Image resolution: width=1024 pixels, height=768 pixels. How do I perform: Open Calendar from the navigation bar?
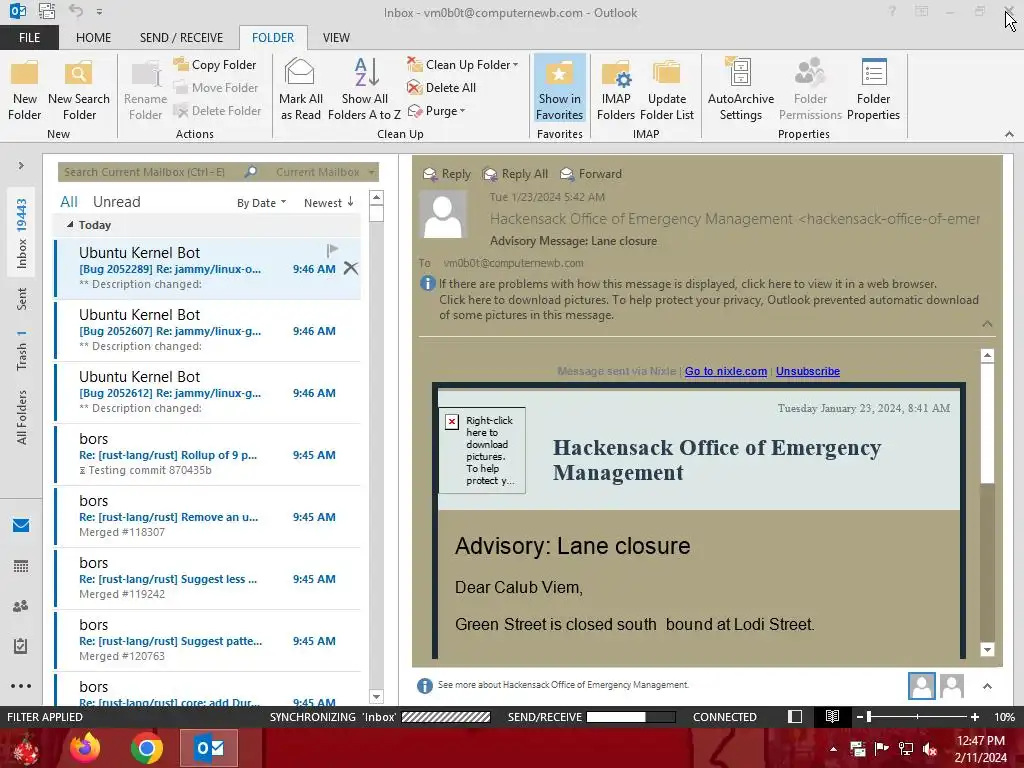pyautogui.click(x=21, y=566)
